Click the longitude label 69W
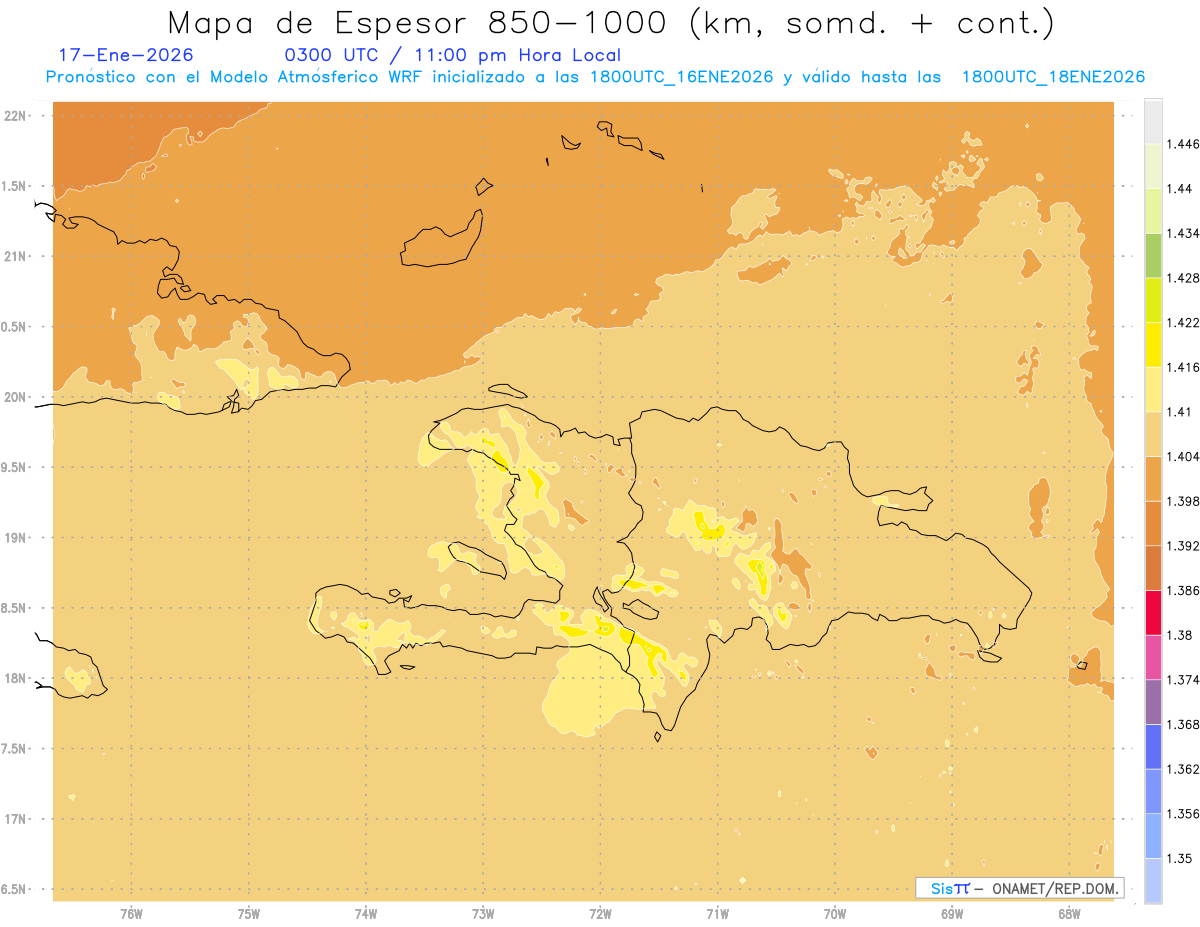1200x927 pixels. point(952,914)
